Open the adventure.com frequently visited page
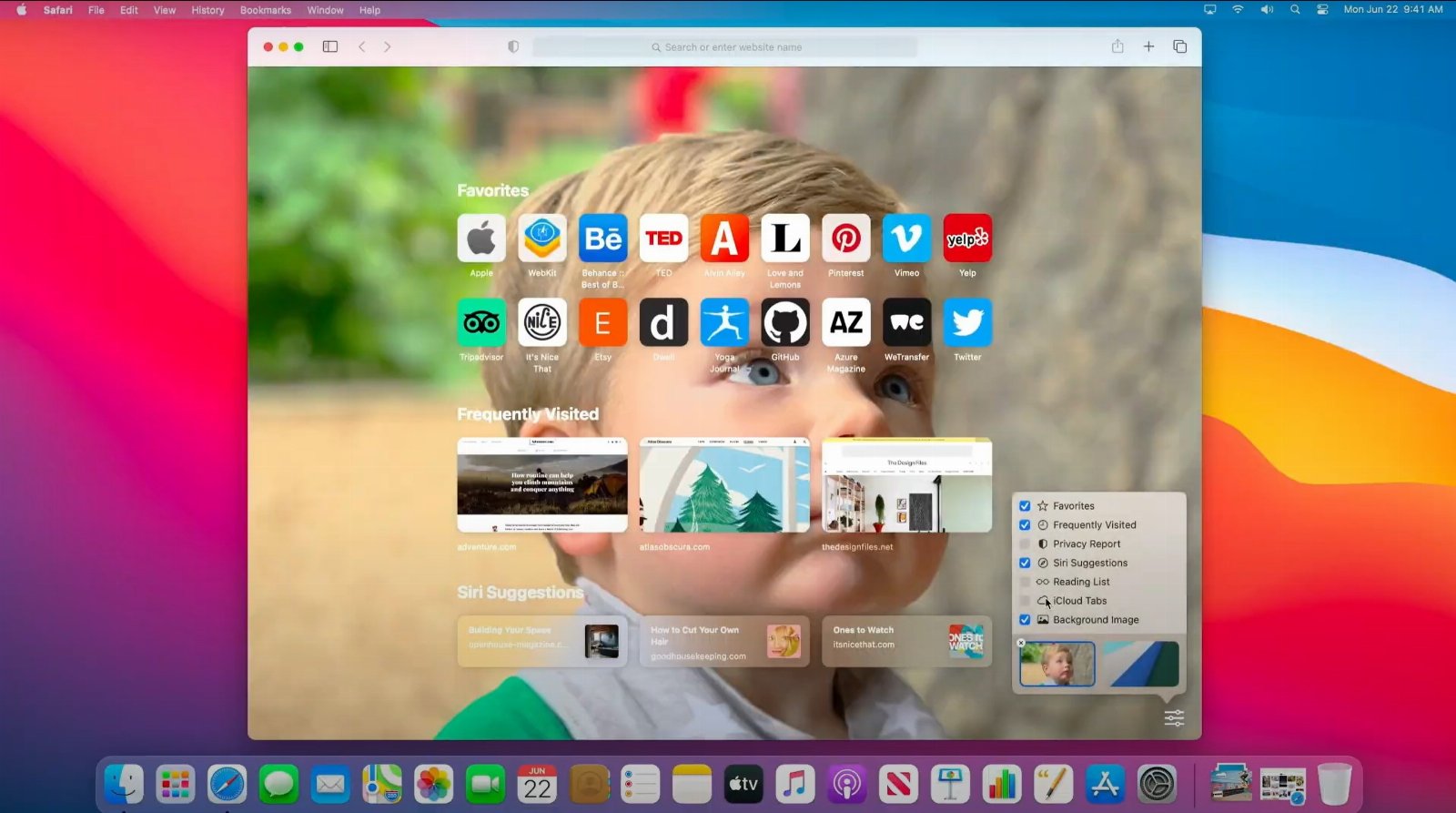Image resolution: width=1456 pixels, height=813 pixels. pos(542,485)
